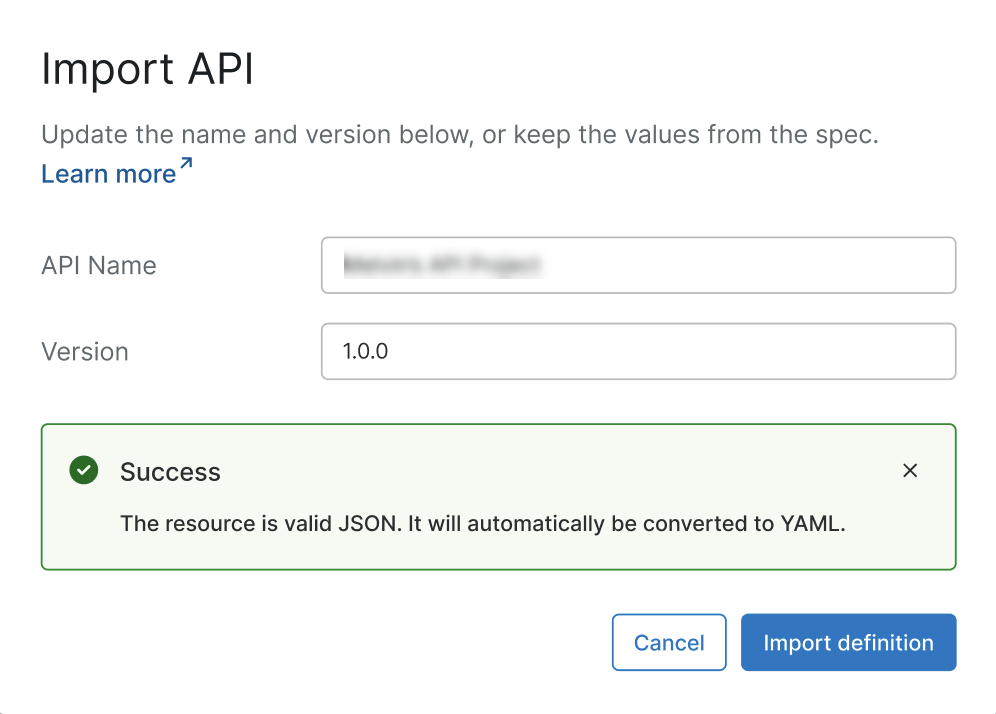The width and height of the screenshot is (996, 714).
Task: Click the Cancel button
Action: click(669, 642)
